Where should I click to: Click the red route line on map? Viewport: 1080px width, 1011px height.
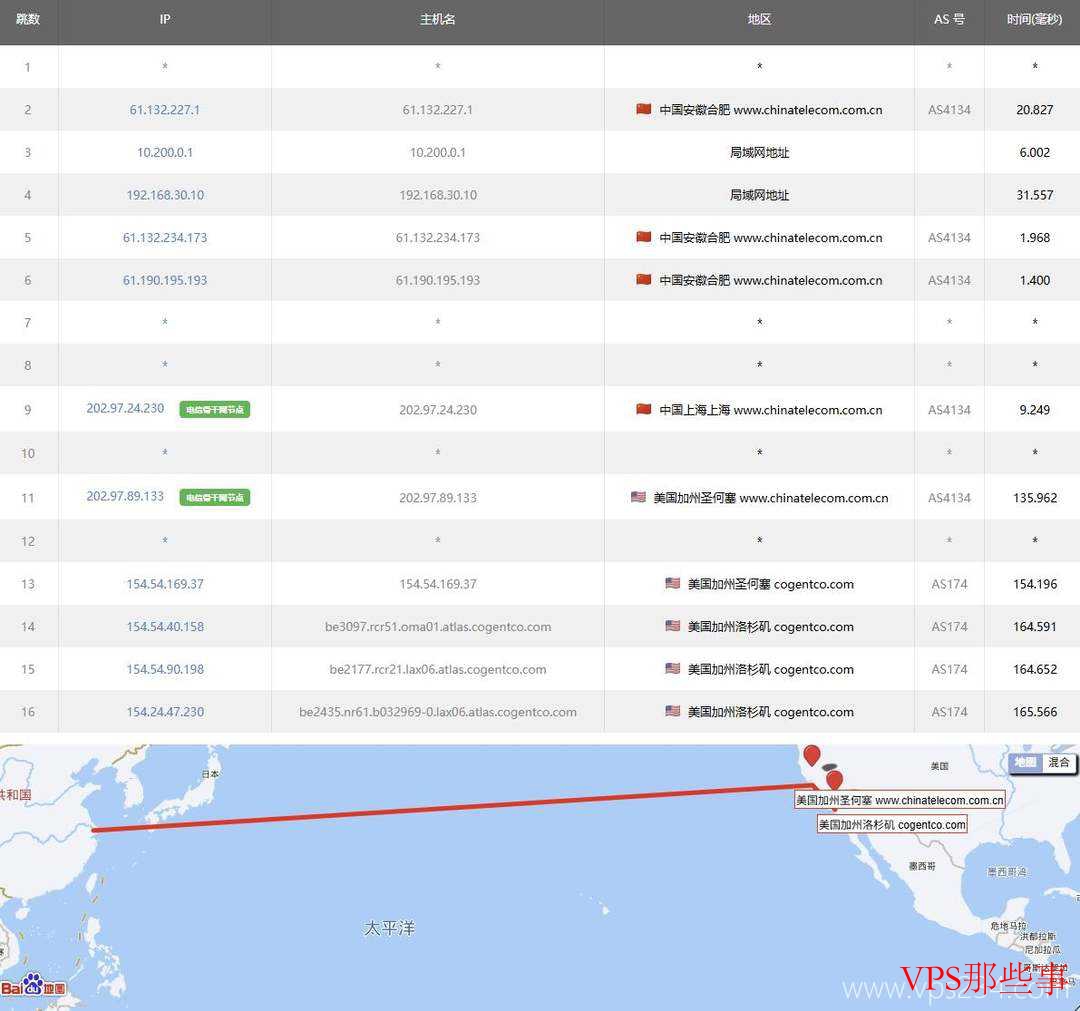455,808
